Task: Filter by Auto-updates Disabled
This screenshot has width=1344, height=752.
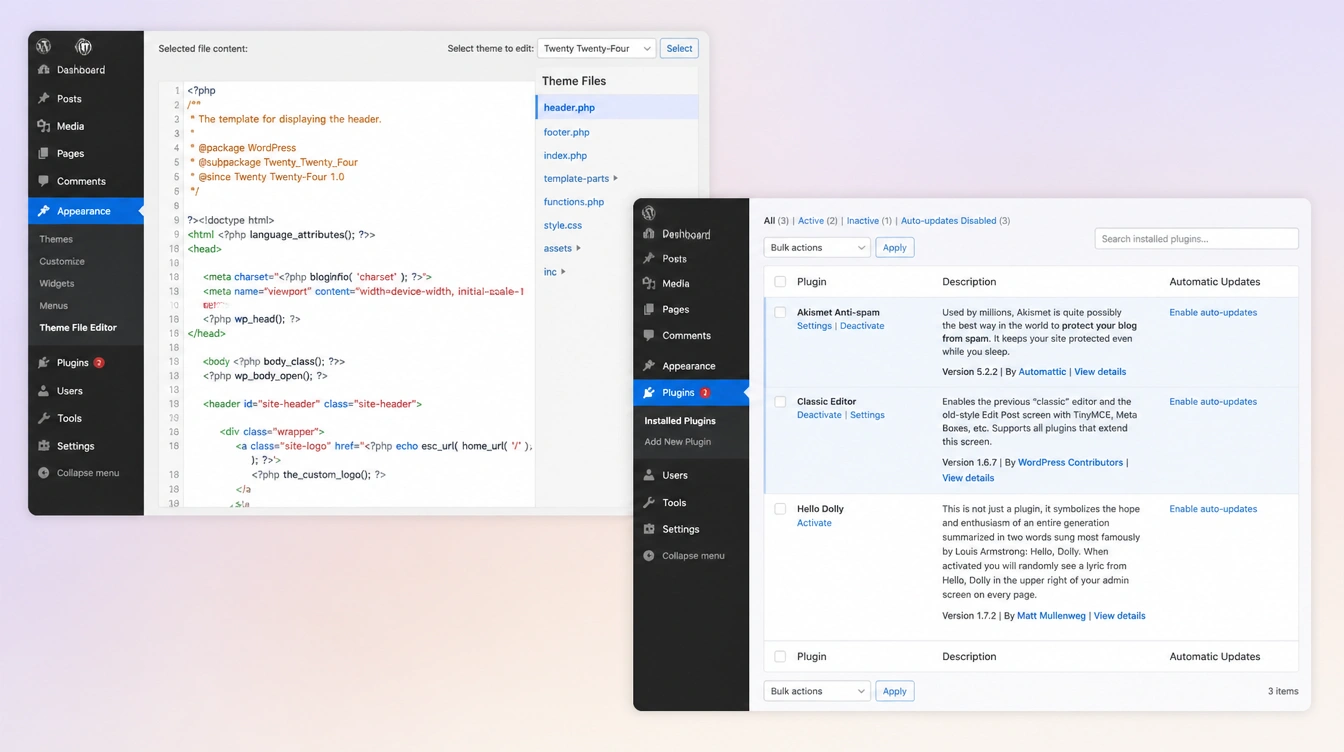Action: coord(949,221)
